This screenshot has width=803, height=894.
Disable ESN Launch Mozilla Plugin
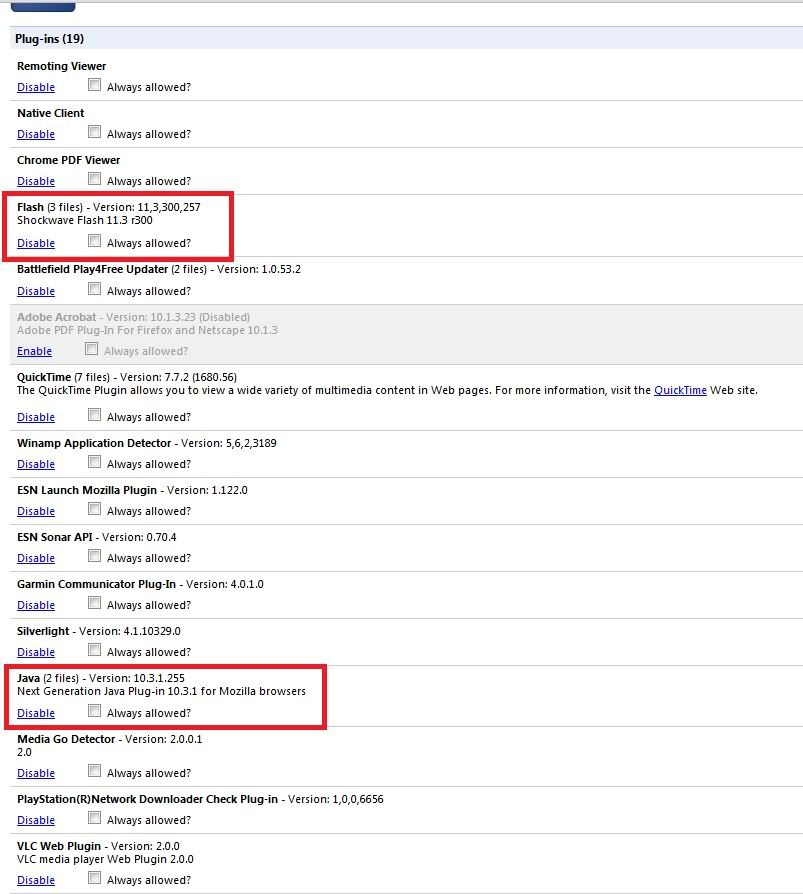point(36,511)
